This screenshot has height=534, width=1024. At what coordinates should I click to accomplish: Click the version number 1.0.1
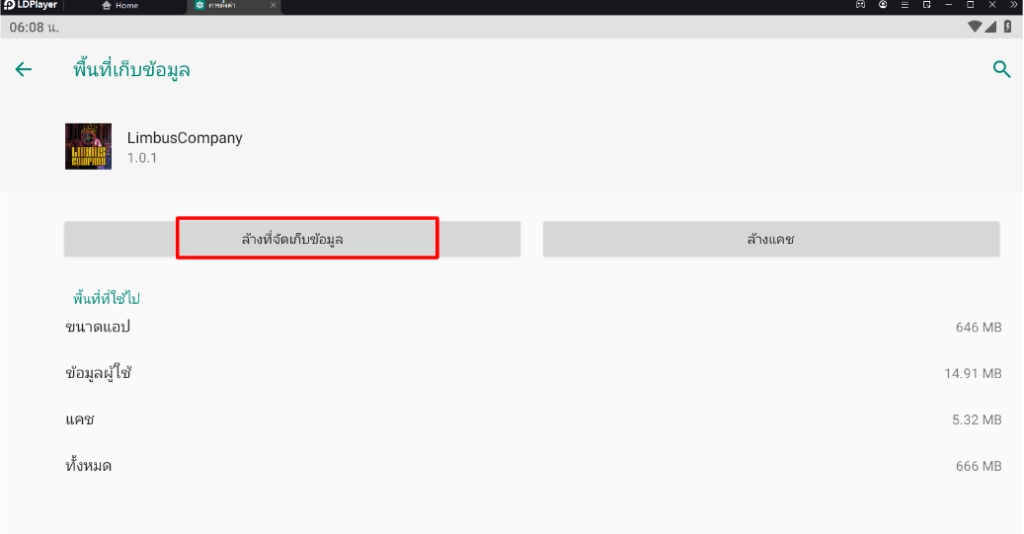tap(142, 158)
